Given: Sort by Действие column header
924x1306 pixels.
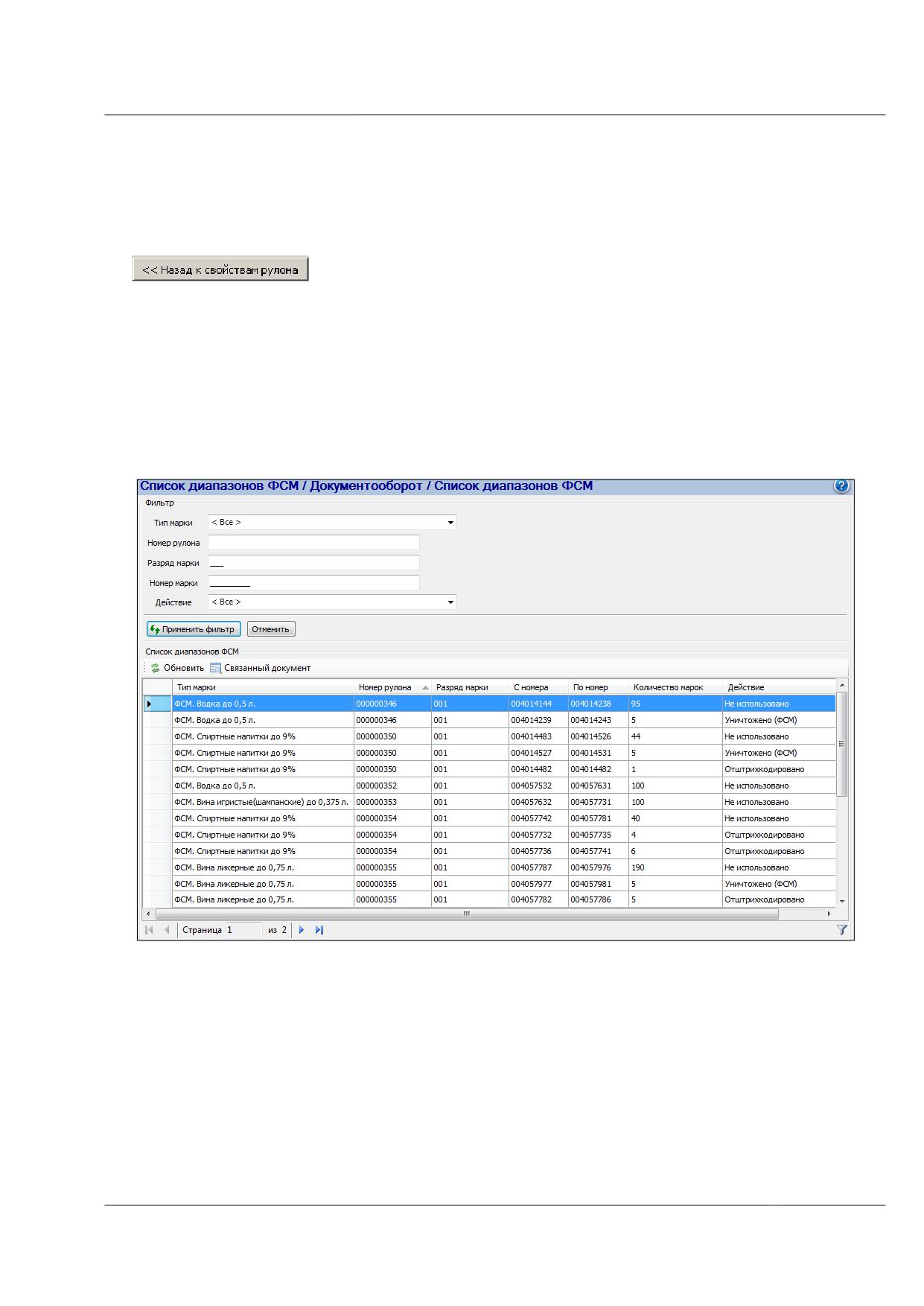Looking at the screenshot, I should (779, 687).
